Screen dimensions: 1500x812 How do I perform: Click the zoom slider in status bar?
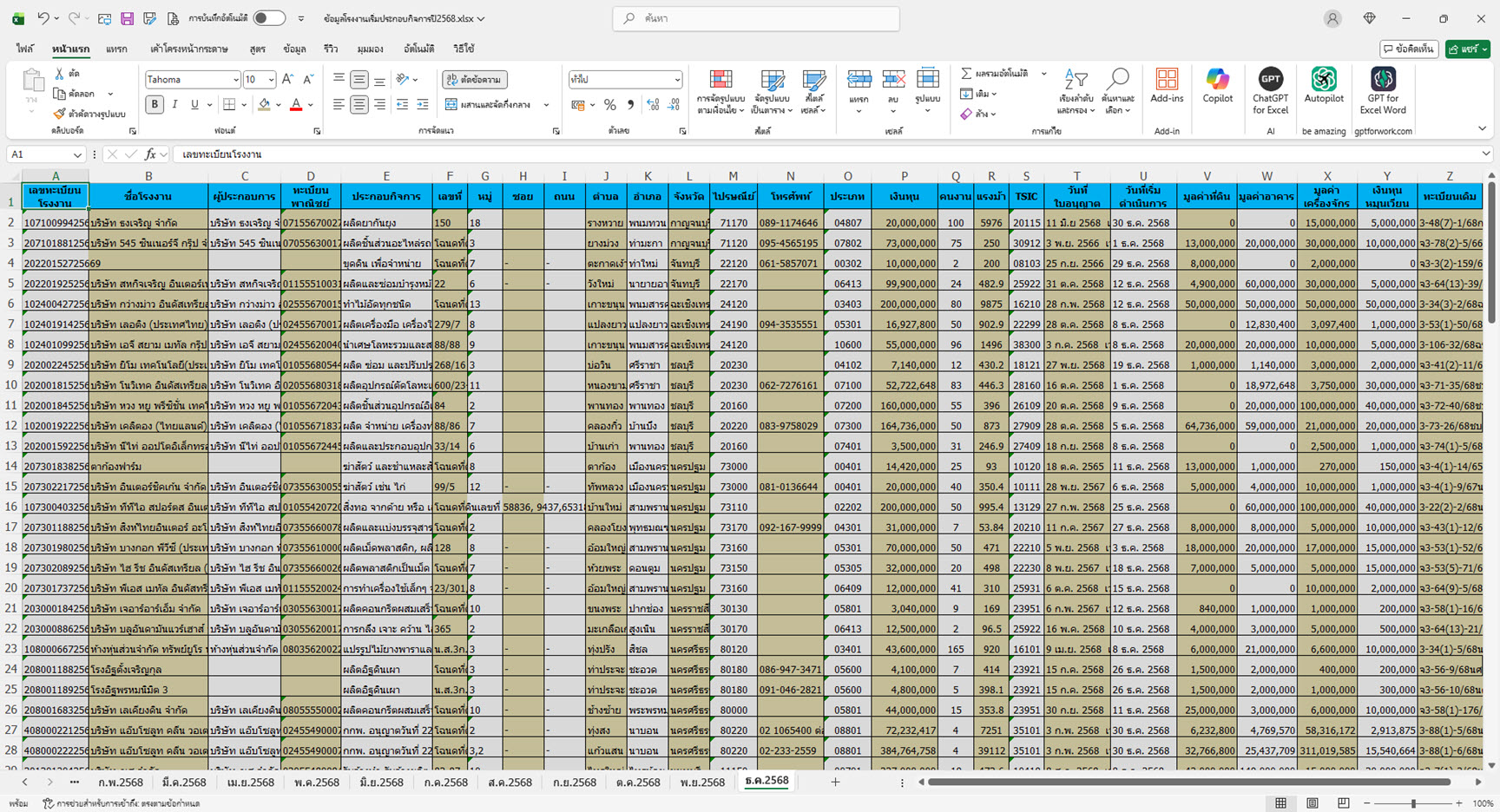(1413, 804)
